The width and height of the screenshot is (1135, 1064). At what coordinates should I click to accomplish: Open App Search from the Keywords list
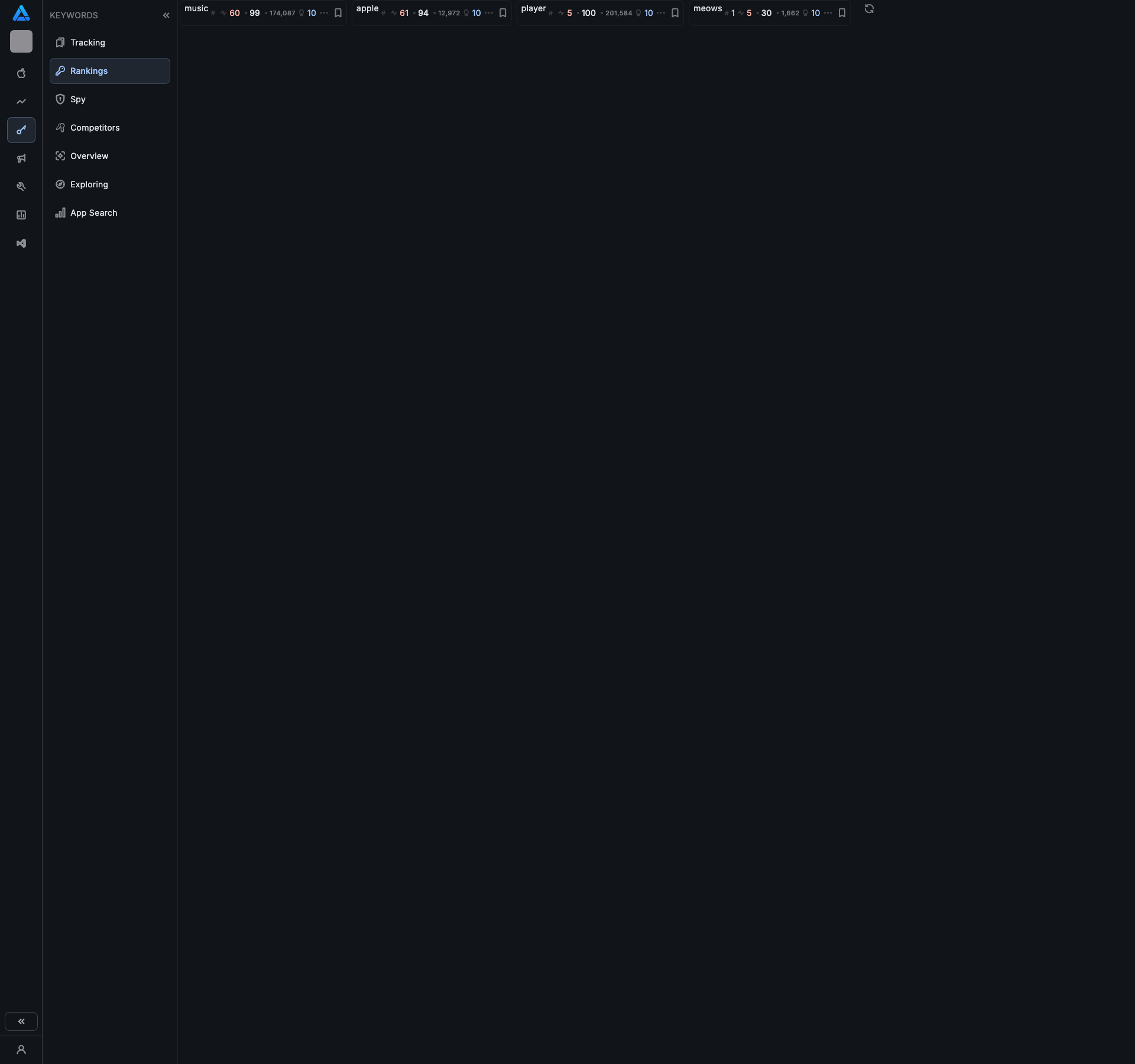[93, 213]
